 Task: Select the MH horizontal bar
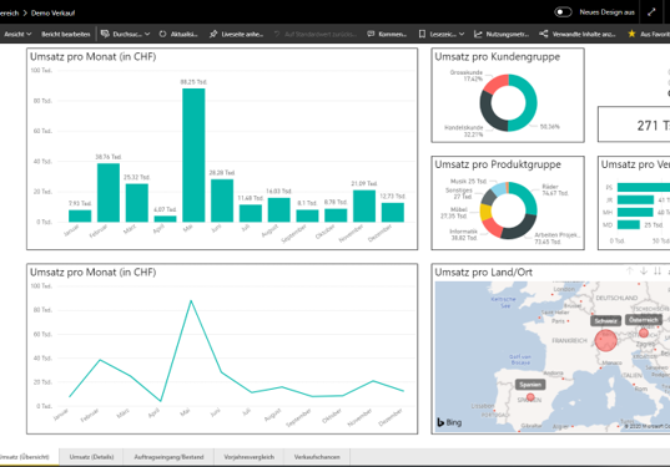coord(635,212)
